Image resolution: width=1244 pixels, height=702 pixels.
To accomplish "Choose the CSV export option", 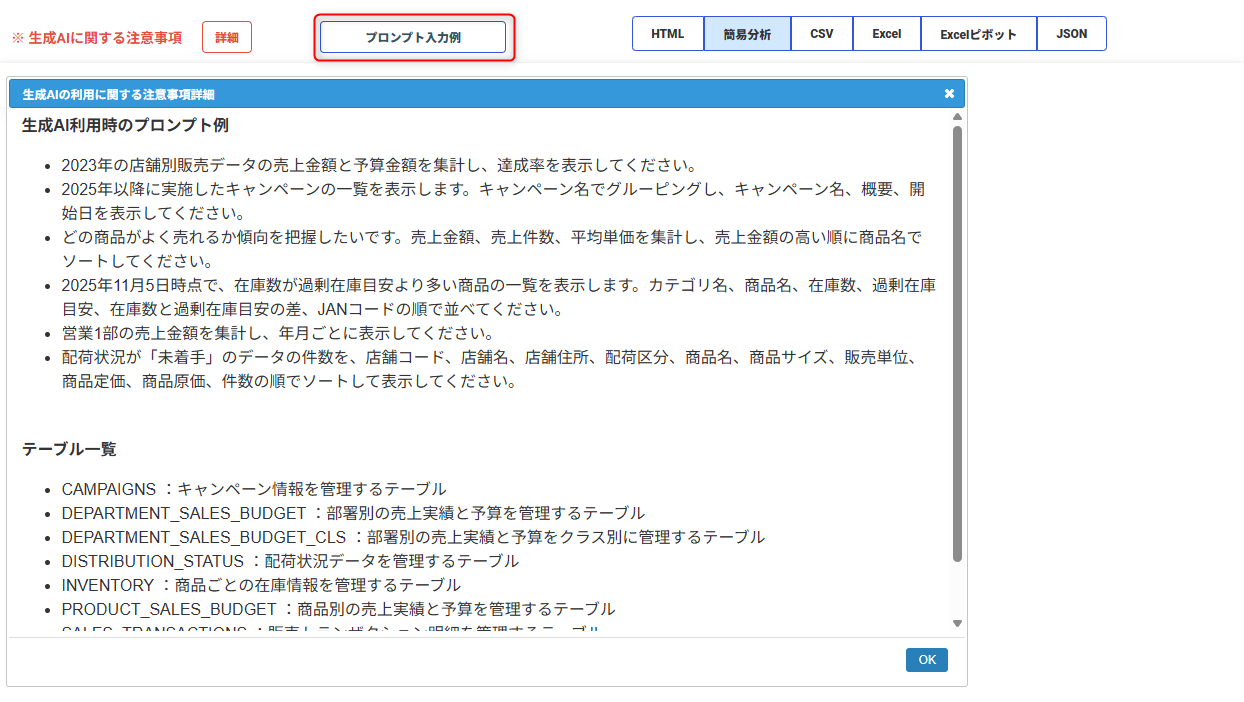I will pos(821,33).
